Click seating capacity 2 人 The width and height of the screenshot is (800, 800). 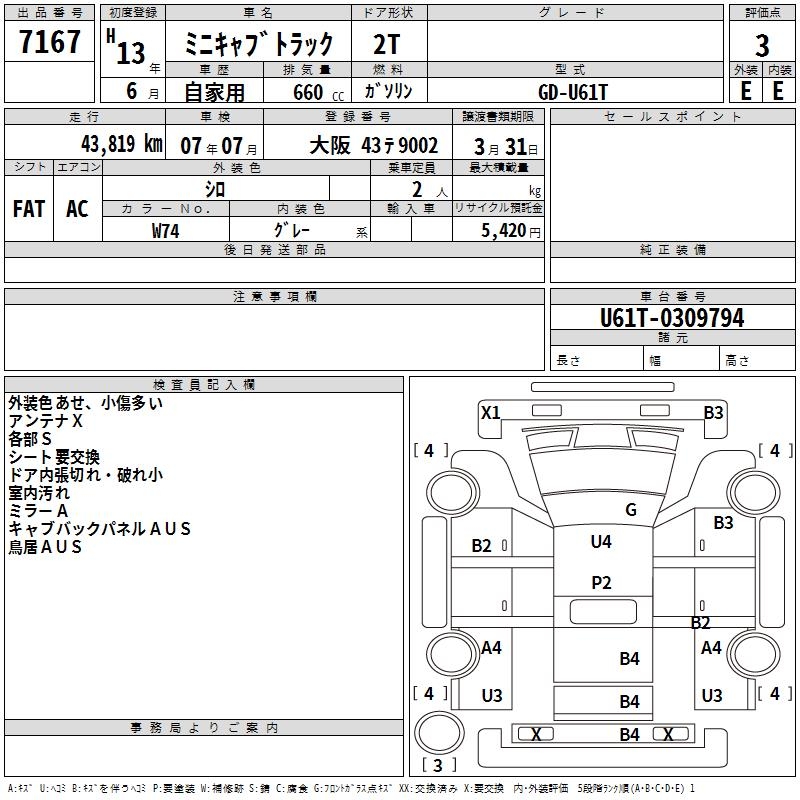point(429,190)
